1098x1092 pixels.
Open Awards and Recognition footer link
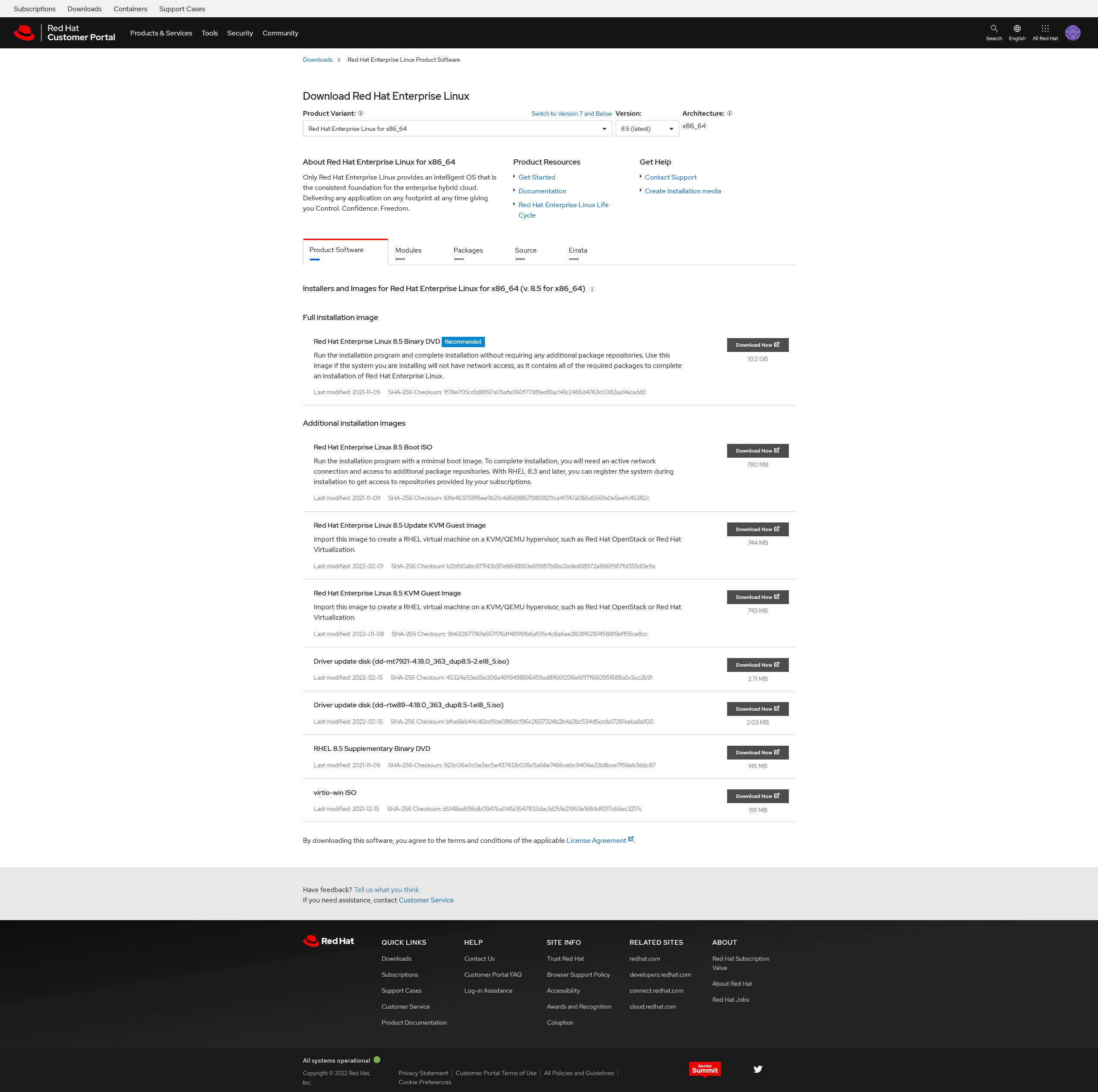click(x=579, y=1006)
